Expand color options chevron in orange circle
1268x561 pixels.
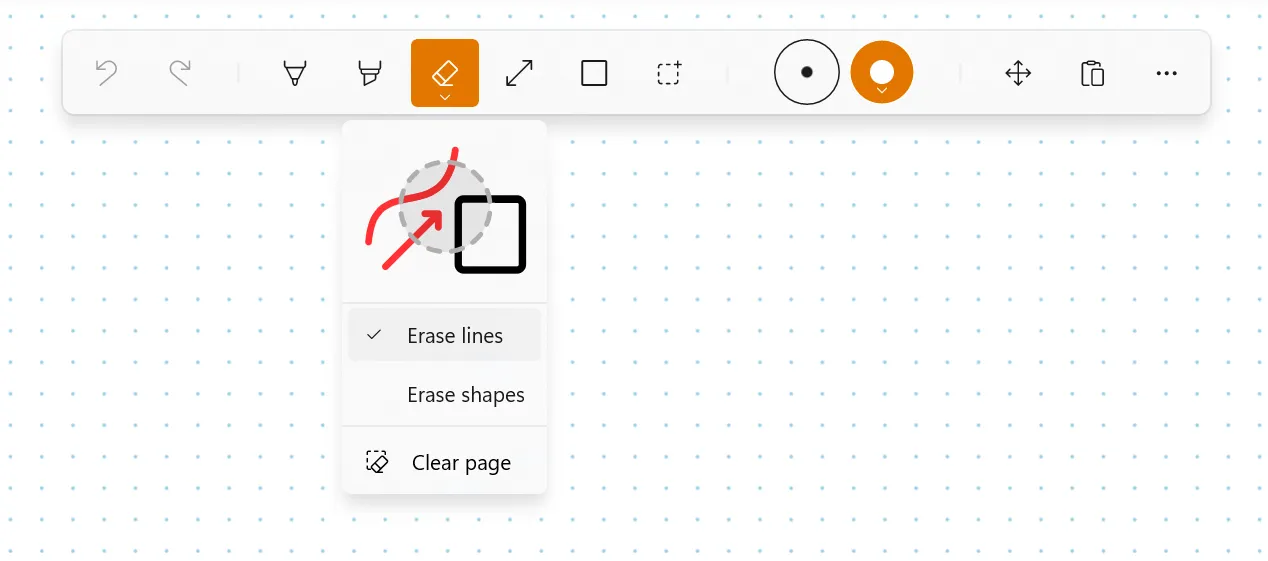click(882, 91)
